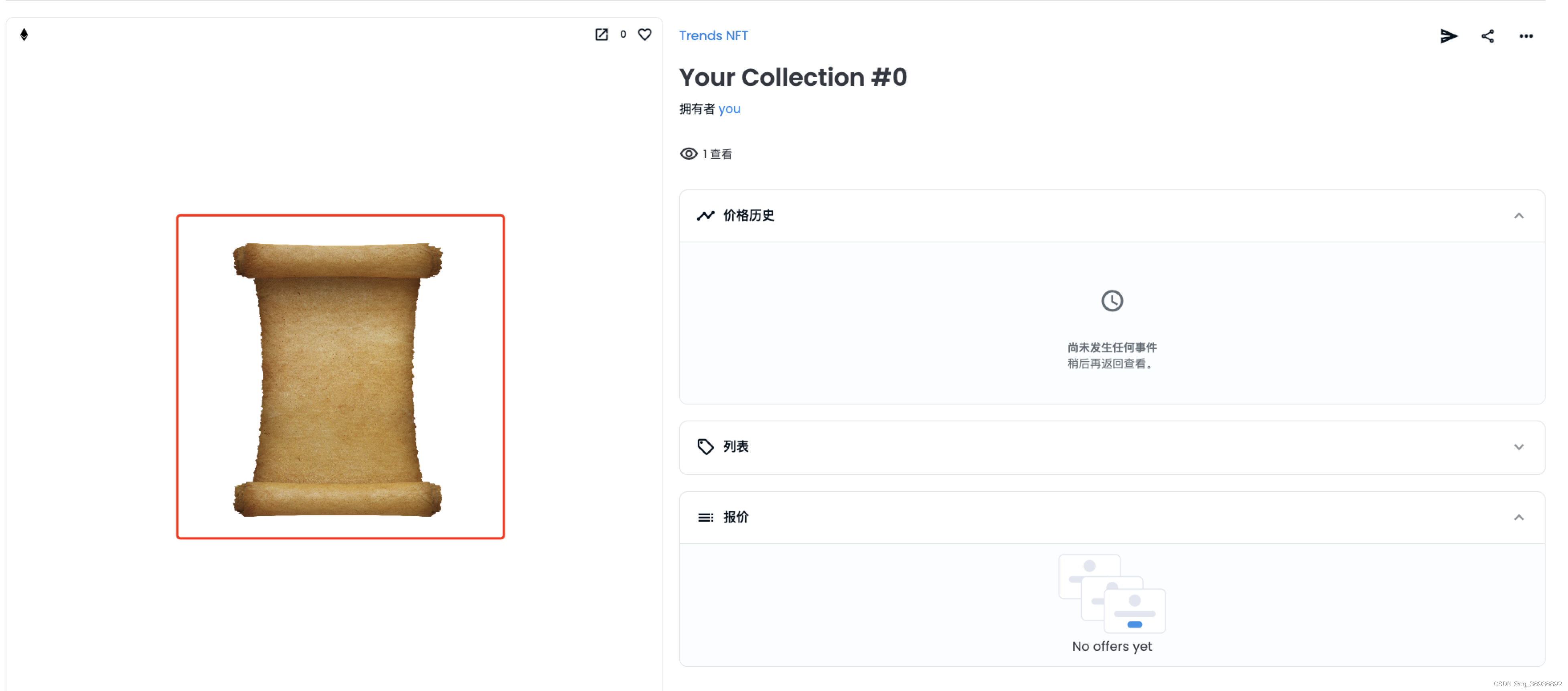Viewport: 1568px width, 691px height.
Task: Click the offers list icon
Action: pos(705,517)
